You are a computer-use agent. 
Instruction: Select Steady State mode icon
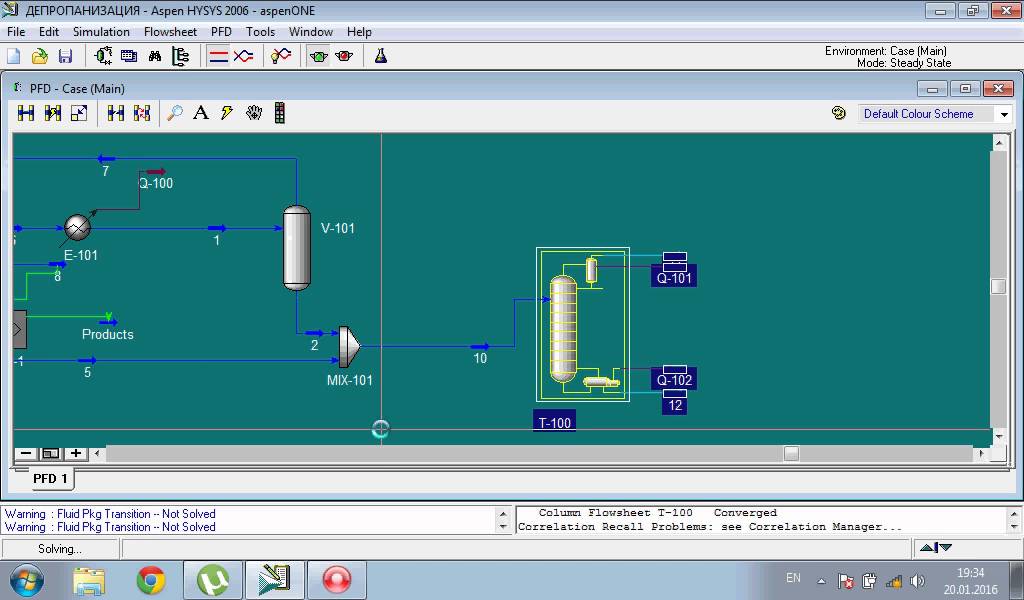tap(218, 56)
